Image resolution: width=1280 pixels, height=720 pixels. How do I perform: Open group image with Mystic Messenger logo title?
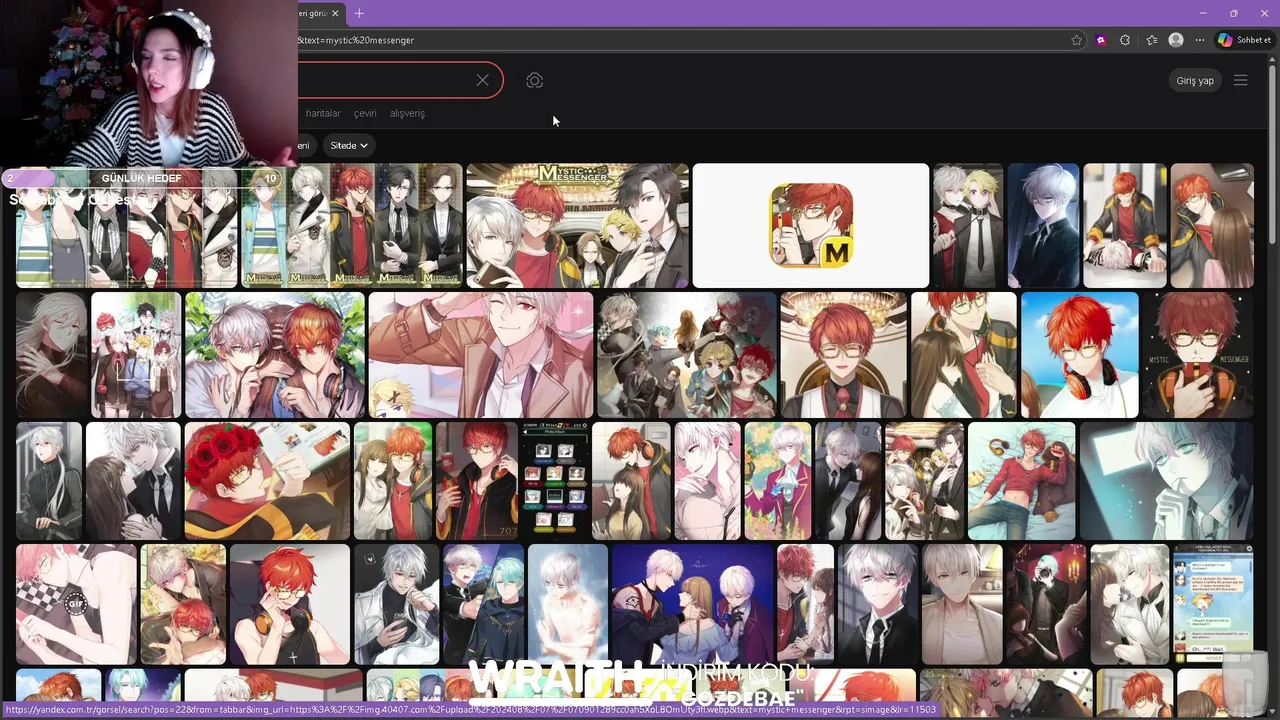(577, 226)
